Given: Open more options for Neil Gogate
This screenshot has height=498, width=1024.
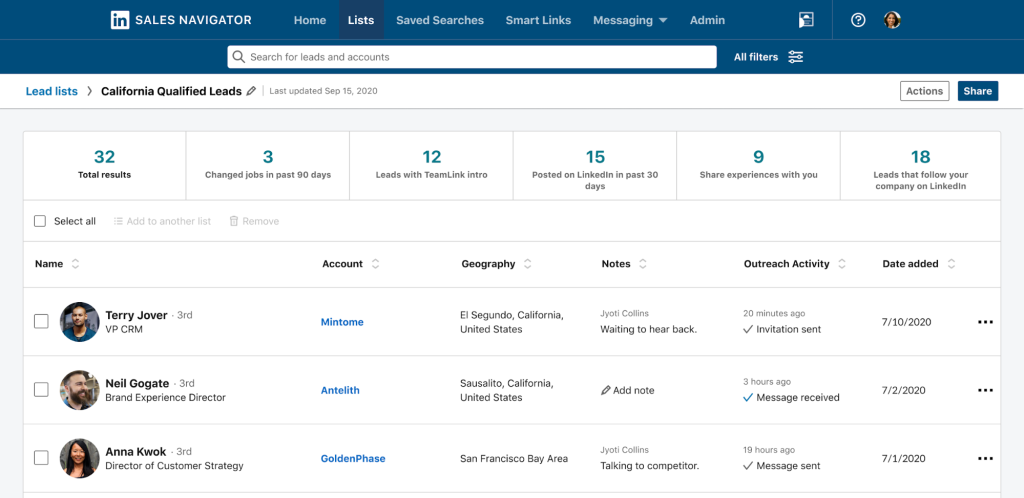Looking at the screenshot, I should [x=985, y=390].
